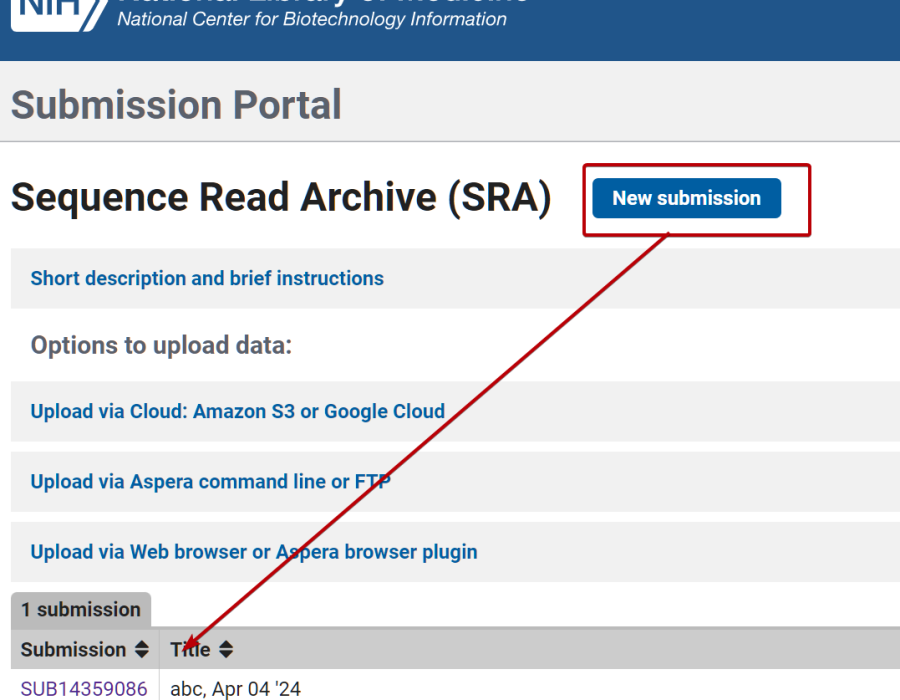Image resolution: width=900 pixels, height=700 pixels.
Task: Click the Options to upload data: text
Action: click(x=161, y=345)
